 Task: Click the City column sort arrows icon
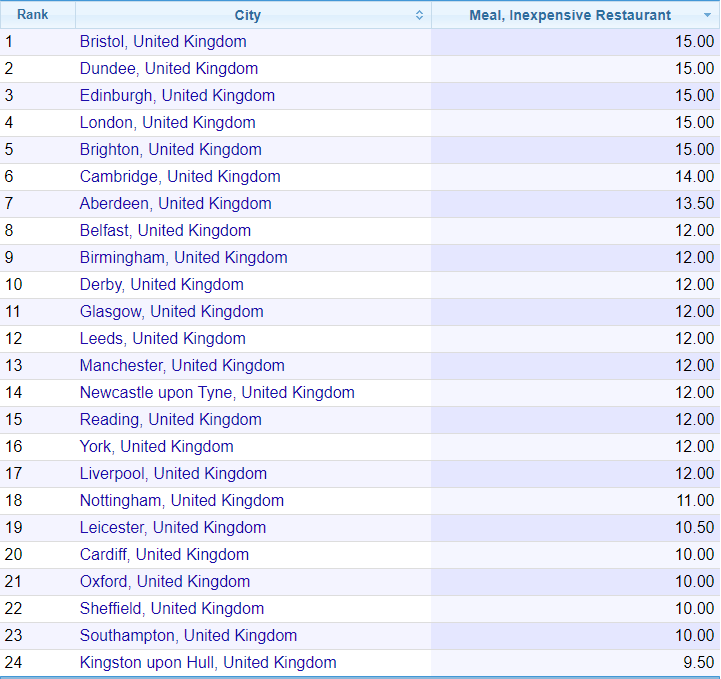(419, 15)
